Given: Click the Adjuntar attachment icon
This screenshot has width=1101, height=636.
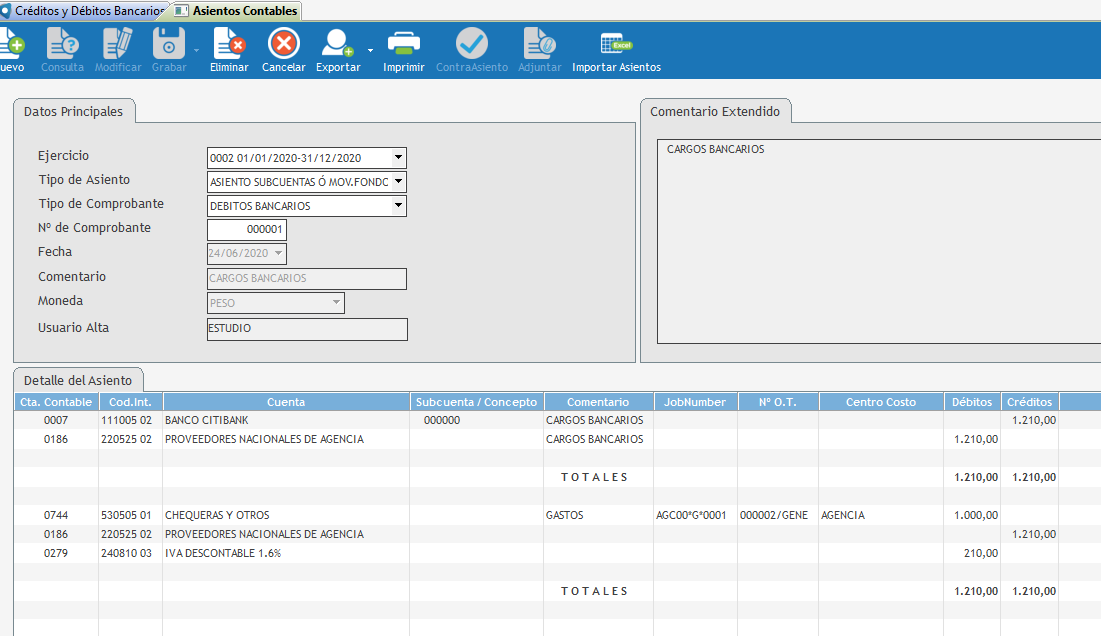Looking at the screenshot, I should point(539,44).
